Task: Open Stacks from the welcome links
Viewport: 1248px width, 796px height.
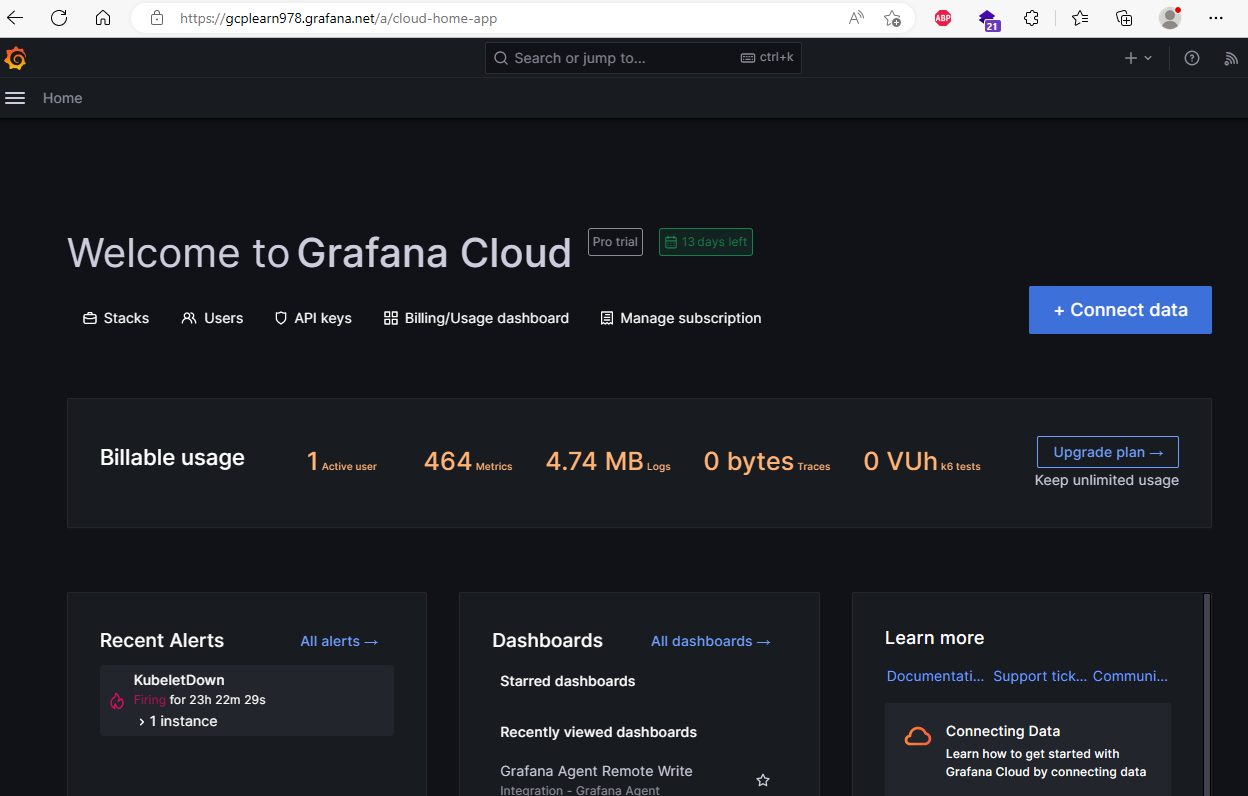Action: click(x=116, y=318)
